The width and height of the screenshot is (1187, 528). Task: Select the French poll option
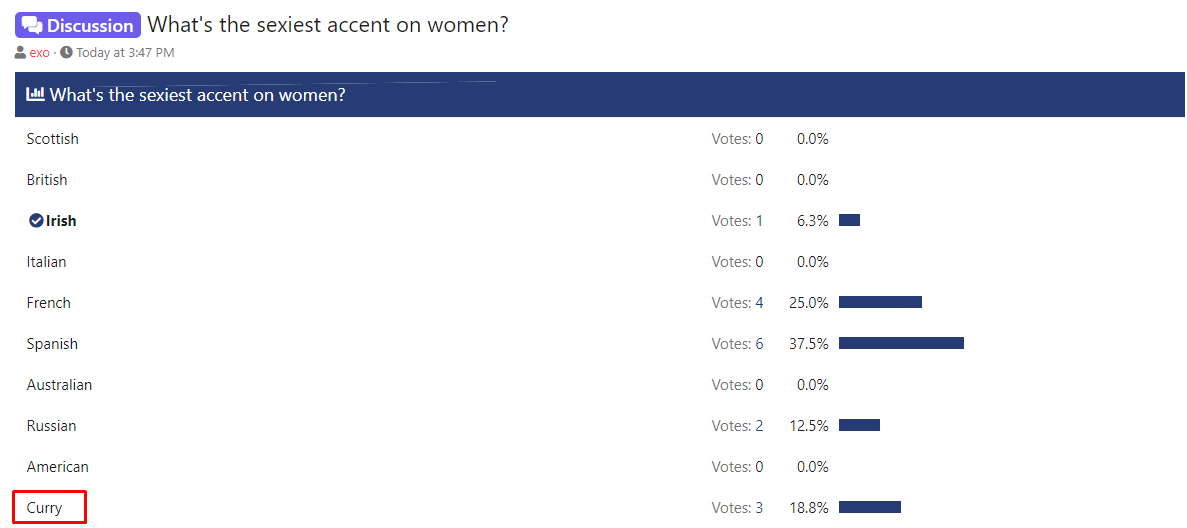click(48, 302)
